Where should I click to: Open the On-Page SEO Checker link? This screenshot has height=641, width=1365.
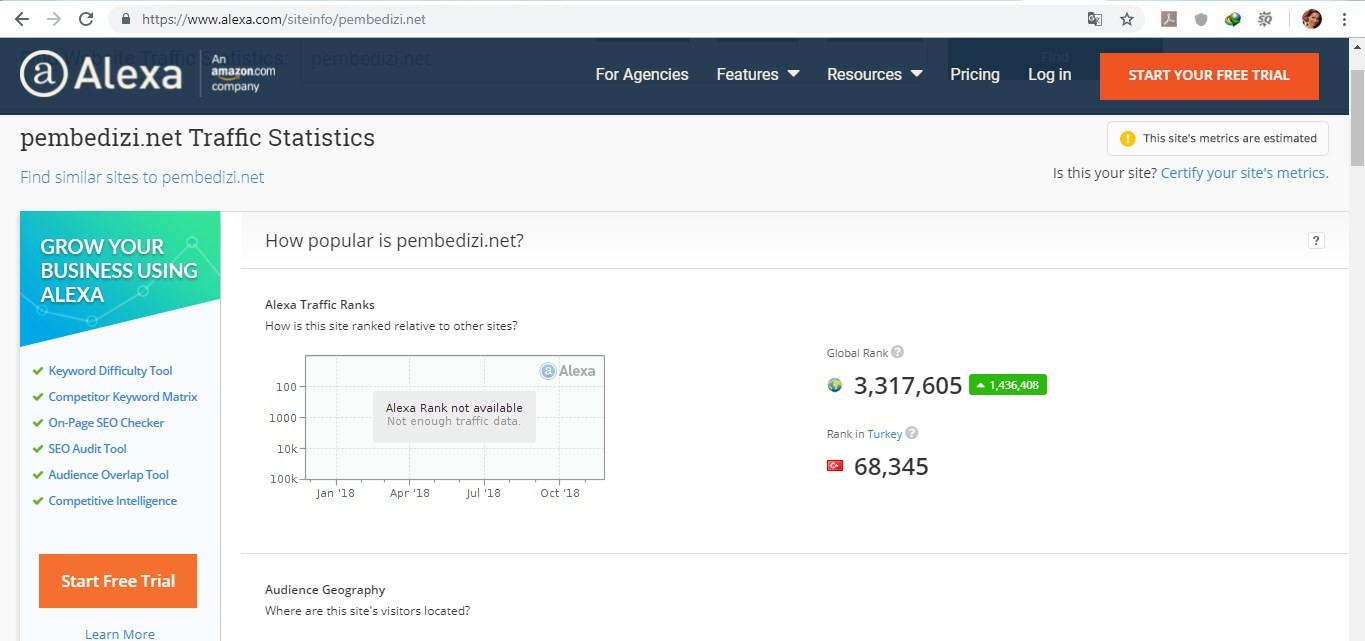pyautogui.click(x=106, y=423)
